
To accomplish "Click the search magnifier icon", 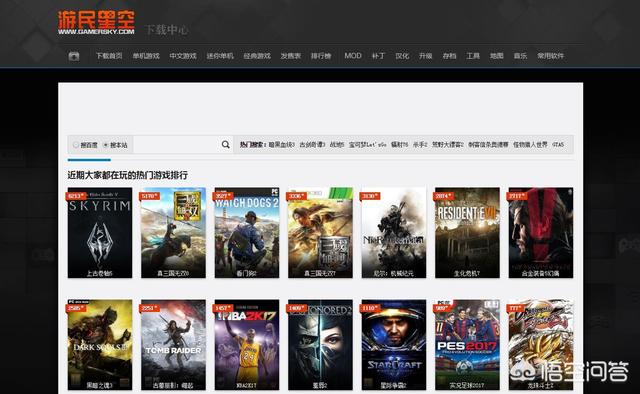I will 225,145.
